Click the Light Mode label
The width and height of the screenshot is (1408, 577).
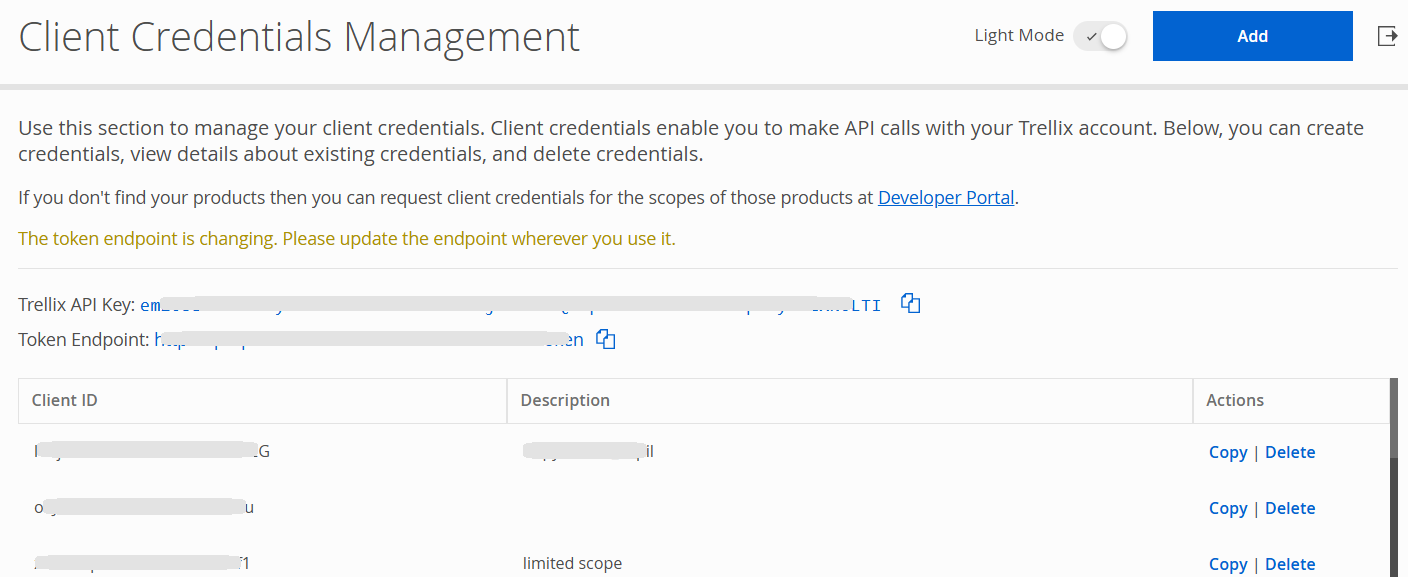(x=1019, y=36)
